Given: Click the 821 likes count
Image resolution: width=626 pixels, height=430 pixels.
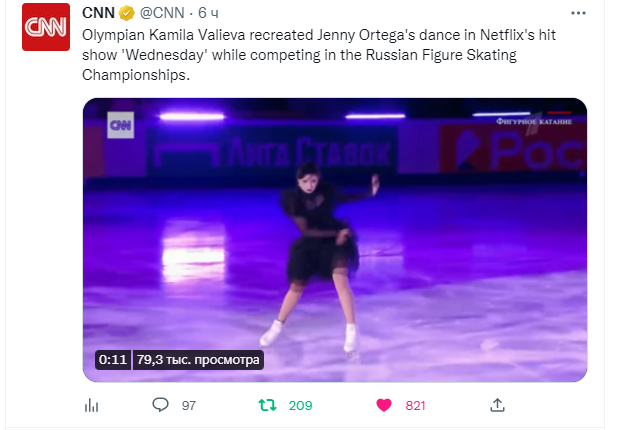Looking at the screenshot, I should [416, 405].
